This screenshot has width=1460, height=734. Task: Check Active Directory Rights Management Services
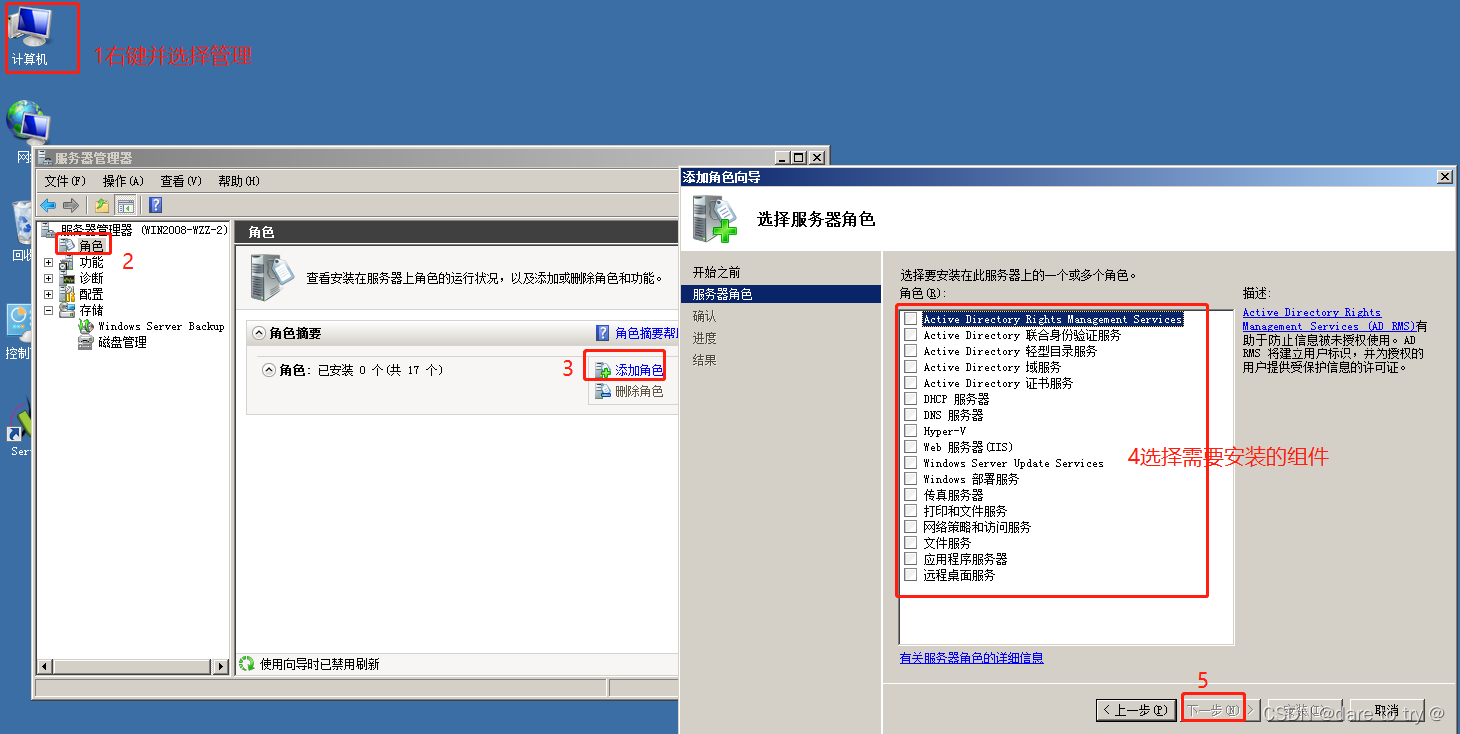pos(910,319)
